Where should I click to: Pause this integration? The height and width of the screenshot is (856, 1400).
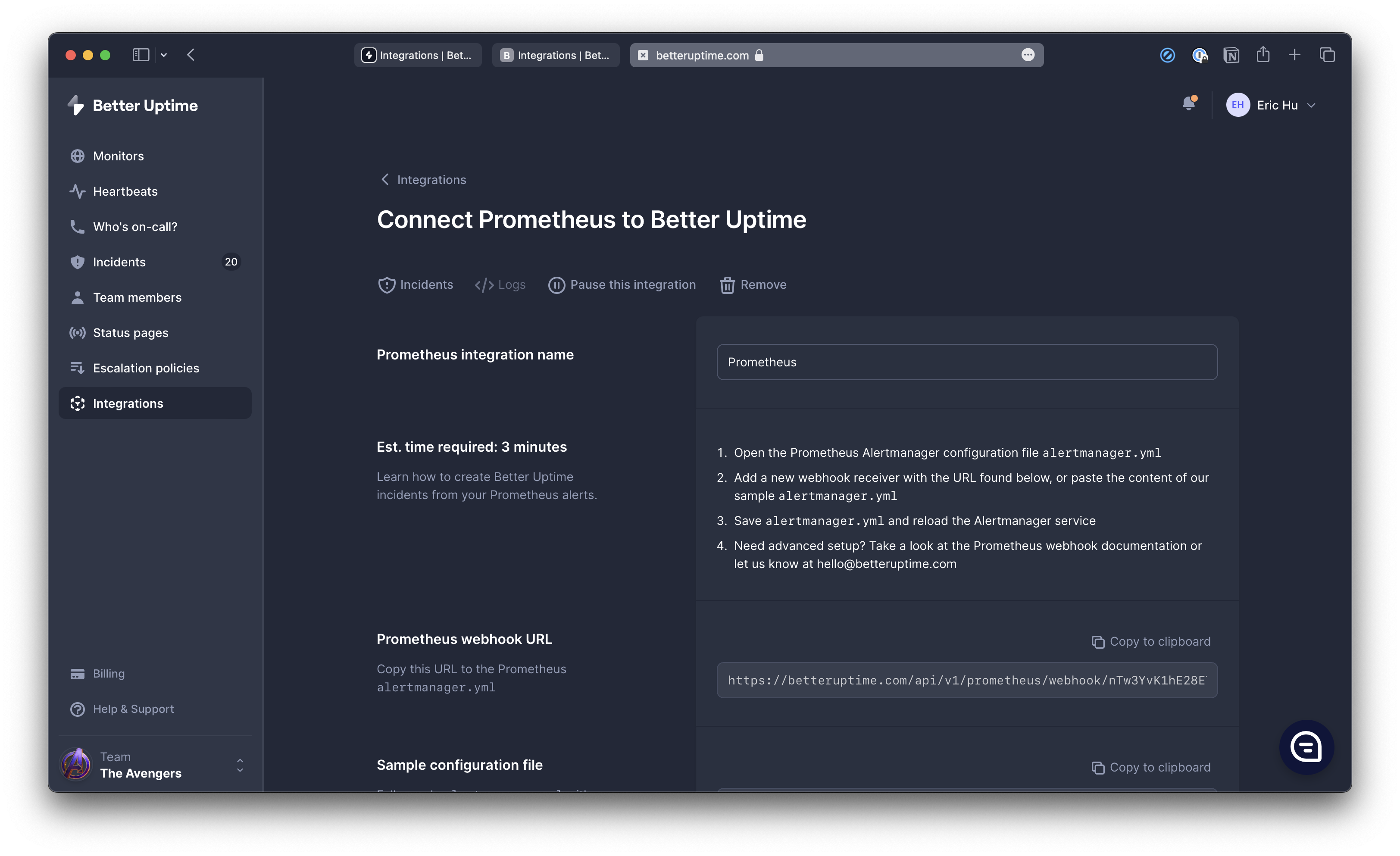[x=622, y=284]
